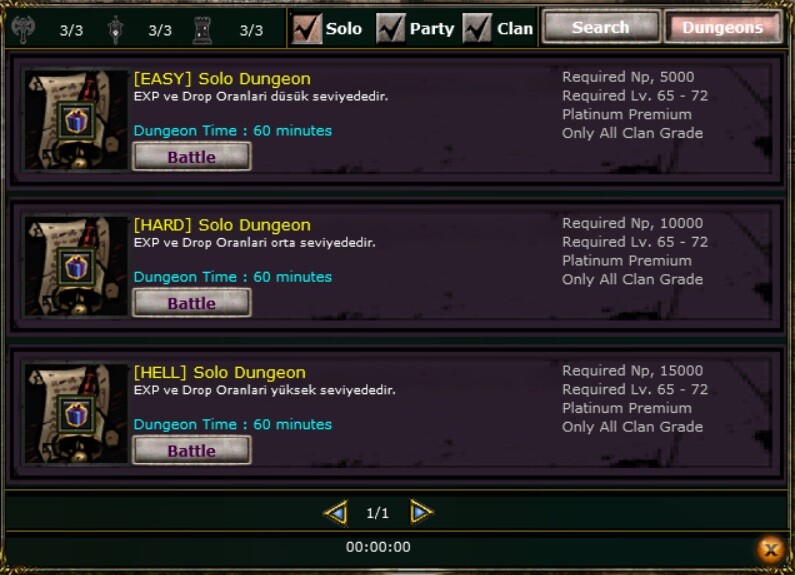Image resolution: width=795 pixels, height=575 pixels.
Task: Click the dagger emblem icon in header
Action: point(116,29)
